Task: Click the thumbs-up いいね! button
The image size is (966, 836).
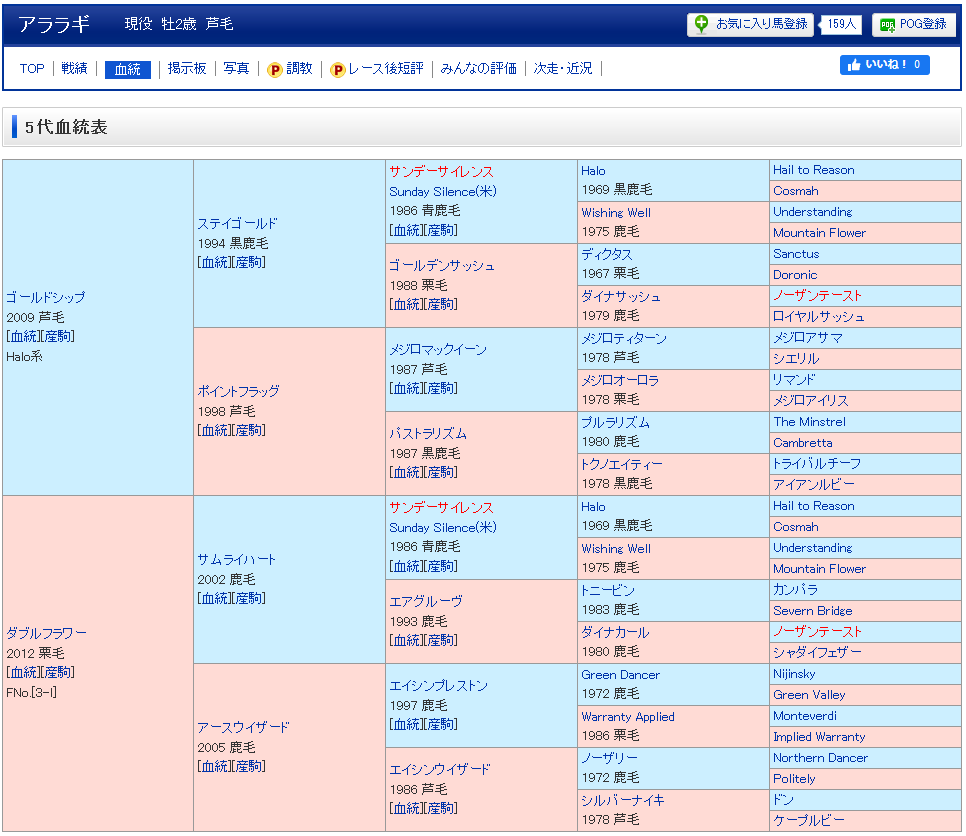Action: click(885, 65)
